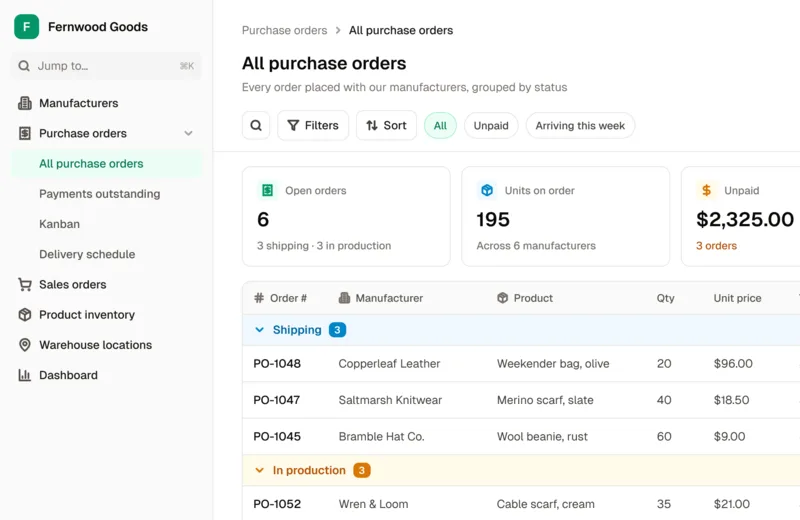Click the $96.00 unit price value

pos(733,363)
